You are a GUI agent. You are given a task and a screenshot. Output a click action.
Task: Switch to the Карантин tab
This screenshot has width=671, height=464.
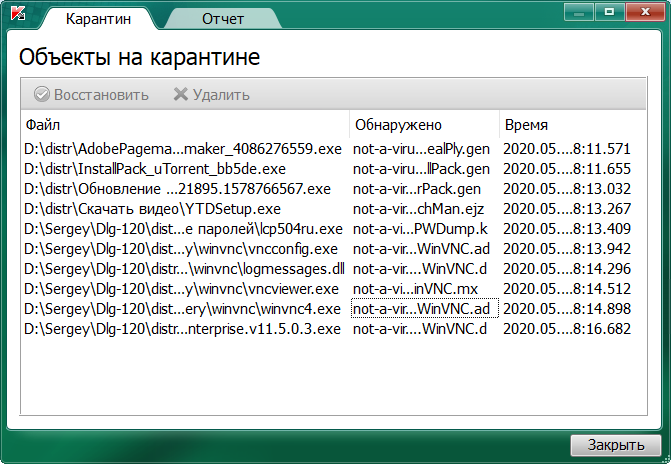click(98, 19)
